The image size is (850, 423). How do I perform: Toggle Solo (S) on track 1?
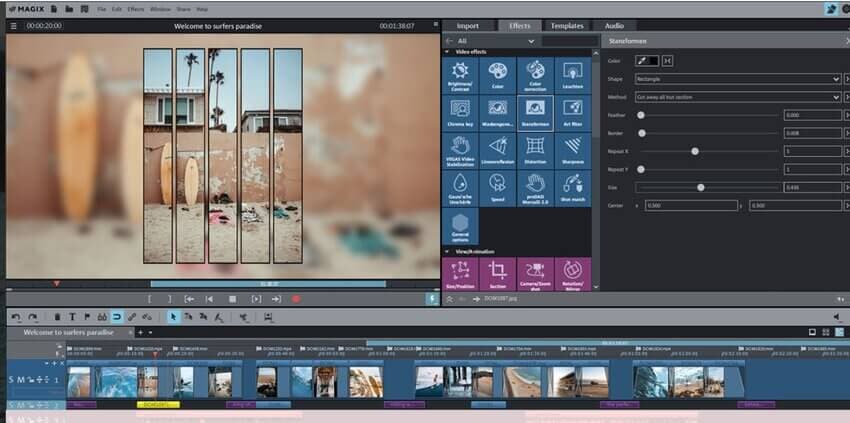point(11,380)
